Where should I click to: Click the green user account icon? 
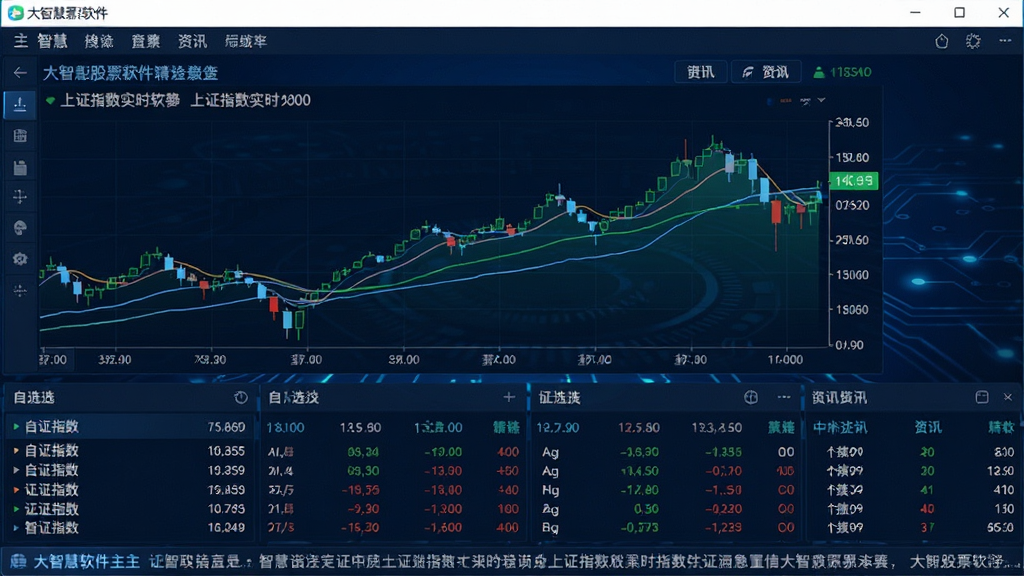point(818,72)
